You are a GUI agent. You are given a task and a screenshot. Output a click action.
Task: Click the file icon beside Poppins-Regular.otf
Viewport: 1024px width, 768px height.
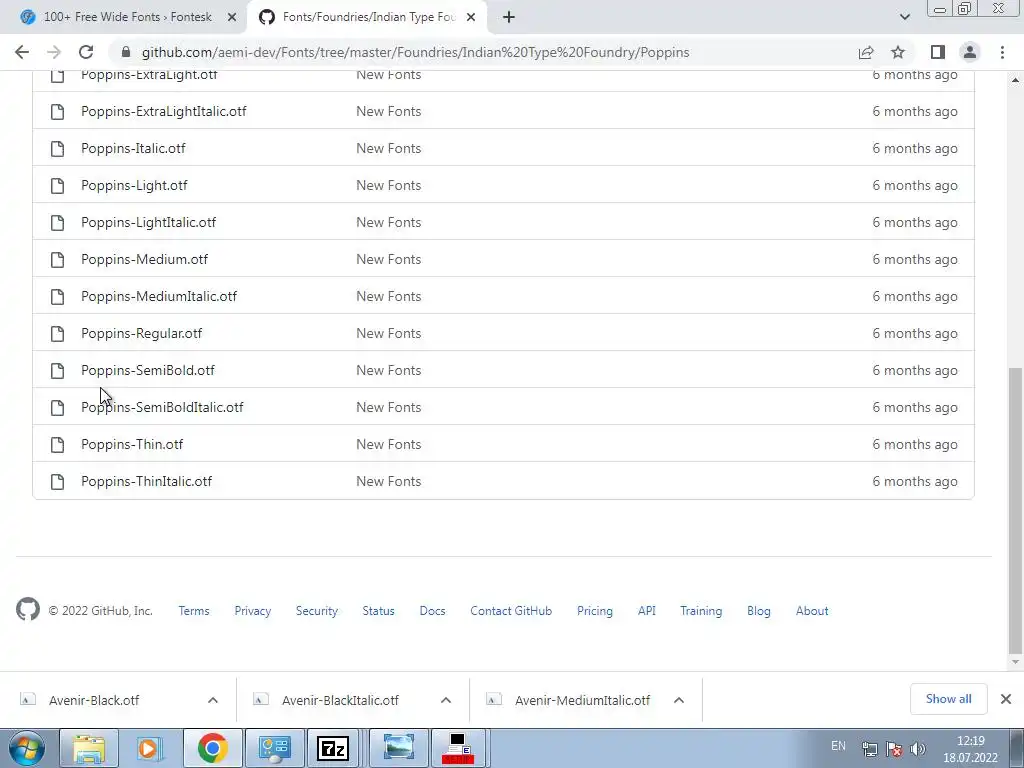[x=57, y=334]
